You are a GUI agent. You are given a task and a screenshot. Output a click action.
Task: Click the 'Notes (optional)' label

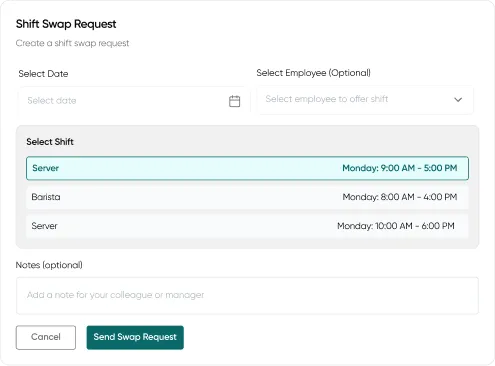[49, 265]
